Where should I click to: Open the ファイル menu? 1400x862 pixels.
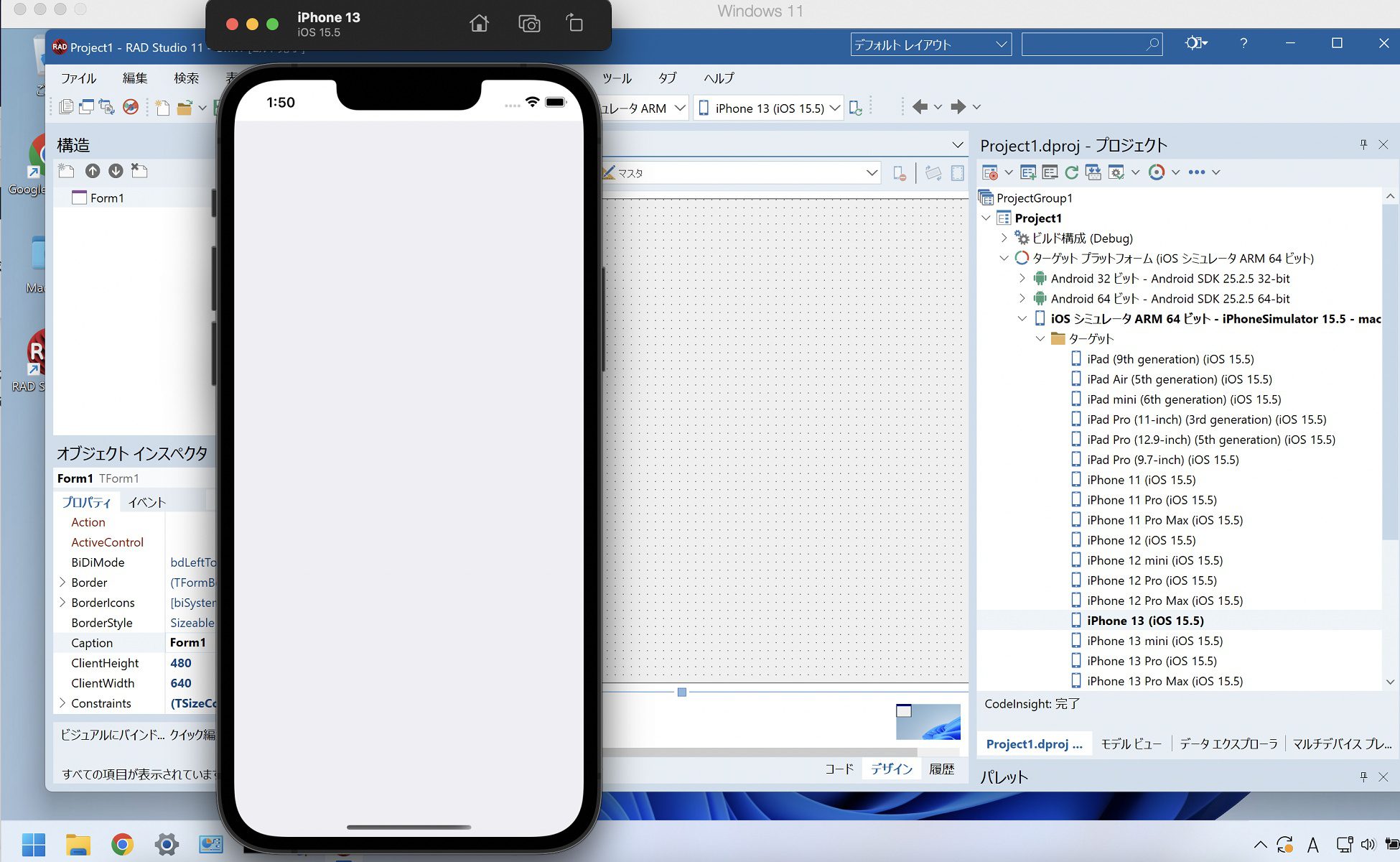[78, 78]
